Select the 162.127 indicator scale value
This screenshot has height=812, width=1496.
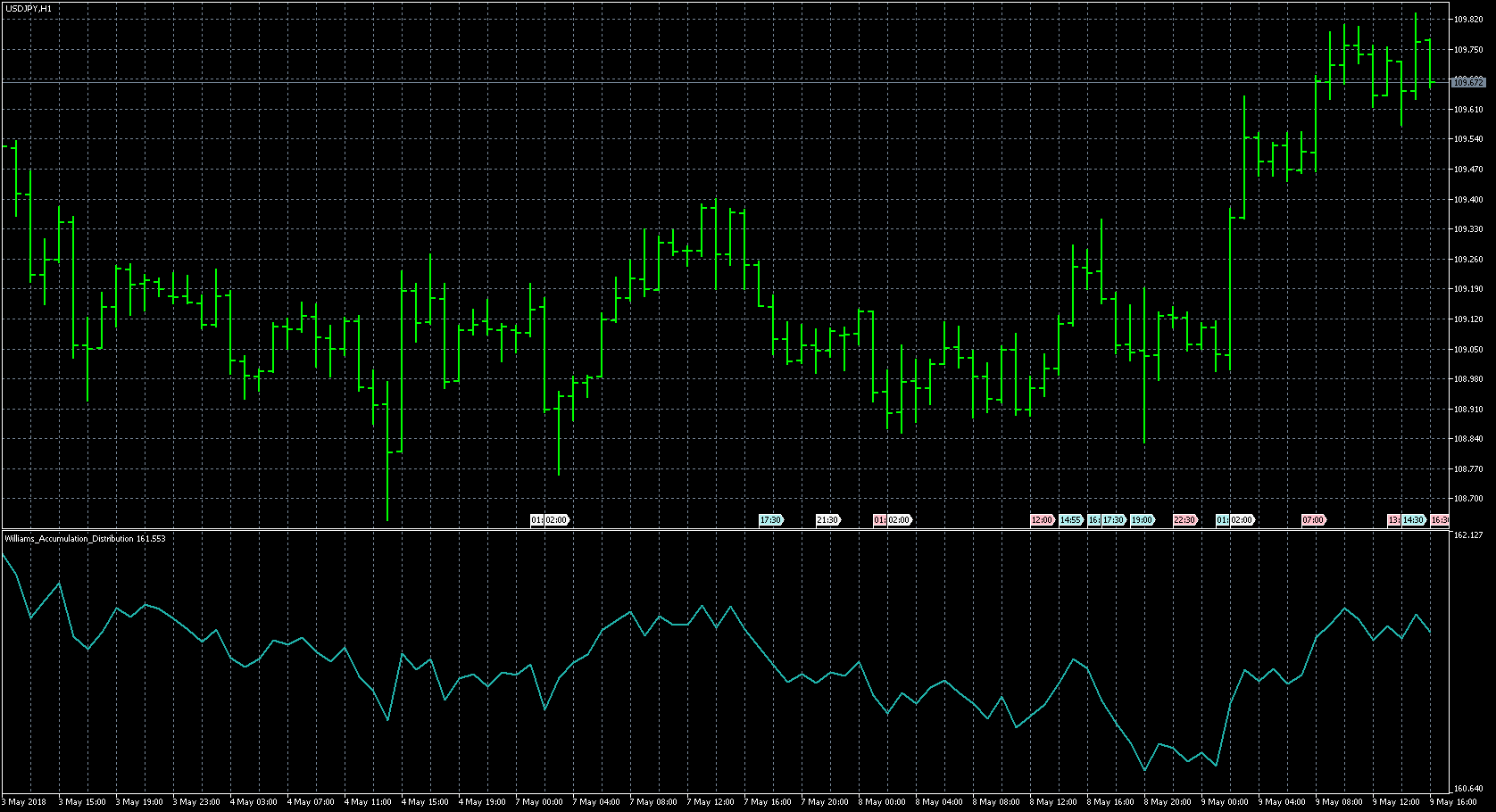(x=1468, y=535)
